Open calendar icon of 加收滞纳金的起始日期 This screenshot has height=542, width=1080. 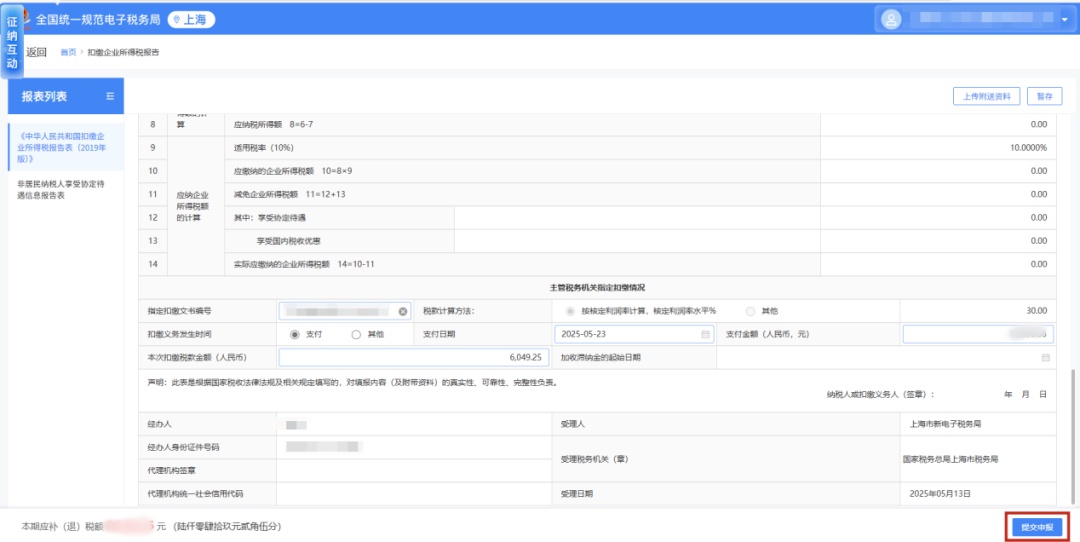tap(1046, 358)
